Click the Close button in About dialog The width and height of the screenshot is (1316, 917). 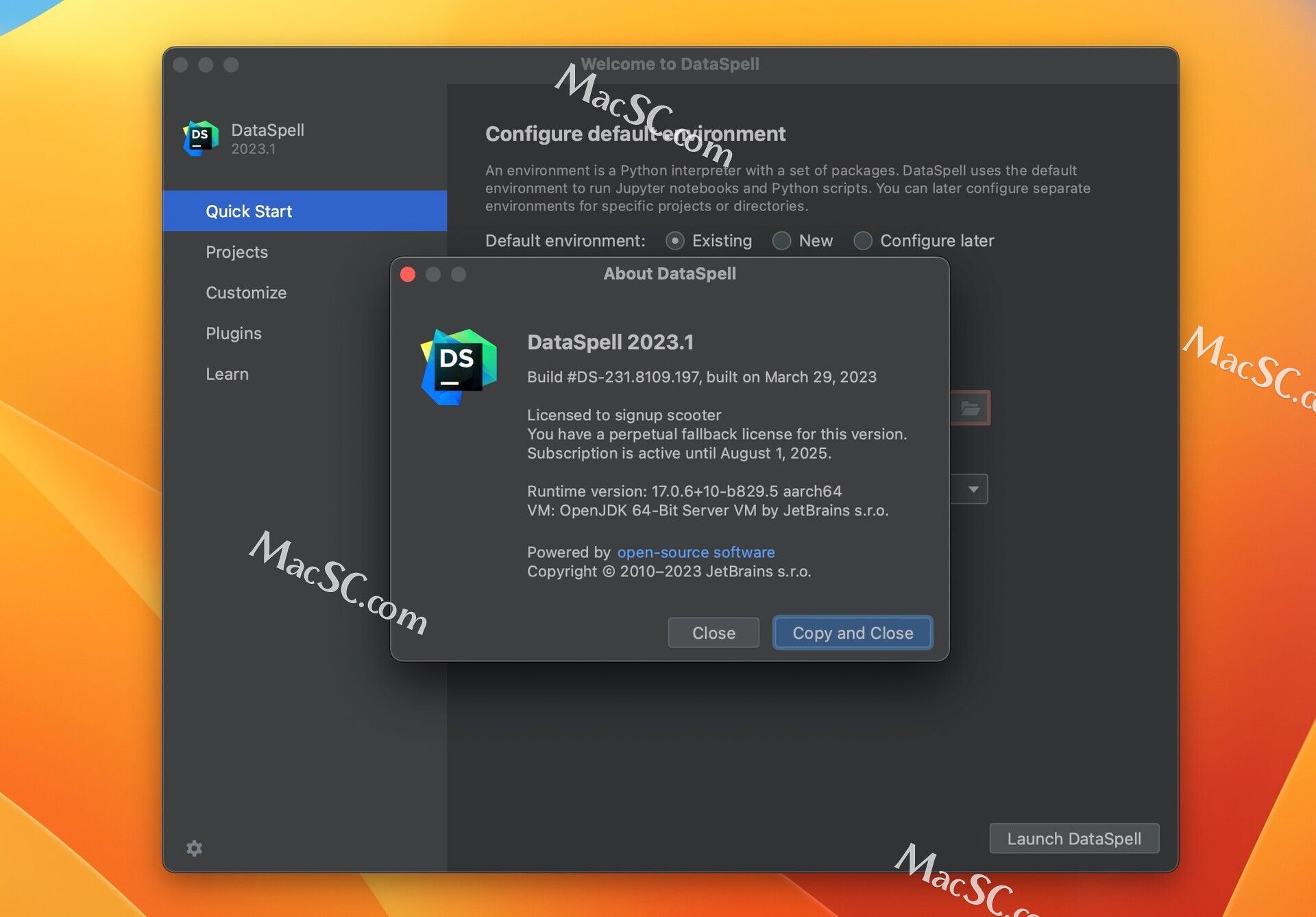click(714, 633)
